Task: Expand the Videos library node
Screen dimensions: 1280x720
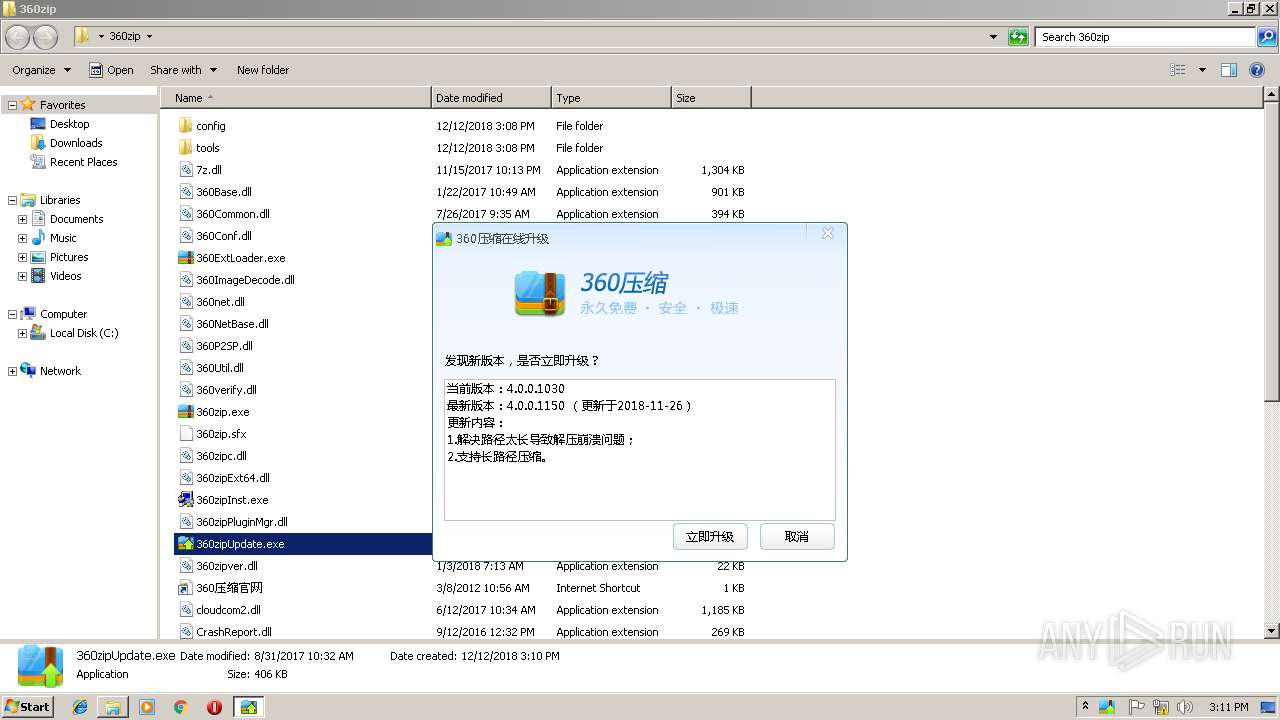Action: [22, 276]
